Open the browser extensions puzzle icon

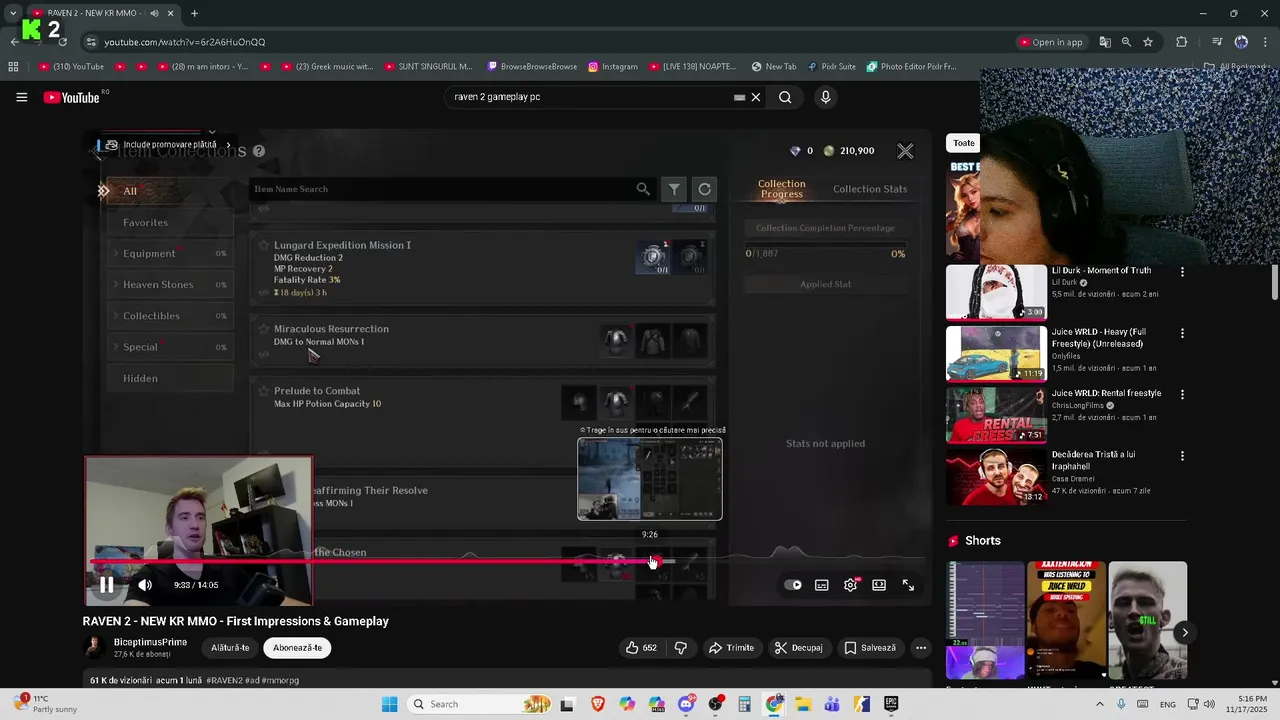1182,42
